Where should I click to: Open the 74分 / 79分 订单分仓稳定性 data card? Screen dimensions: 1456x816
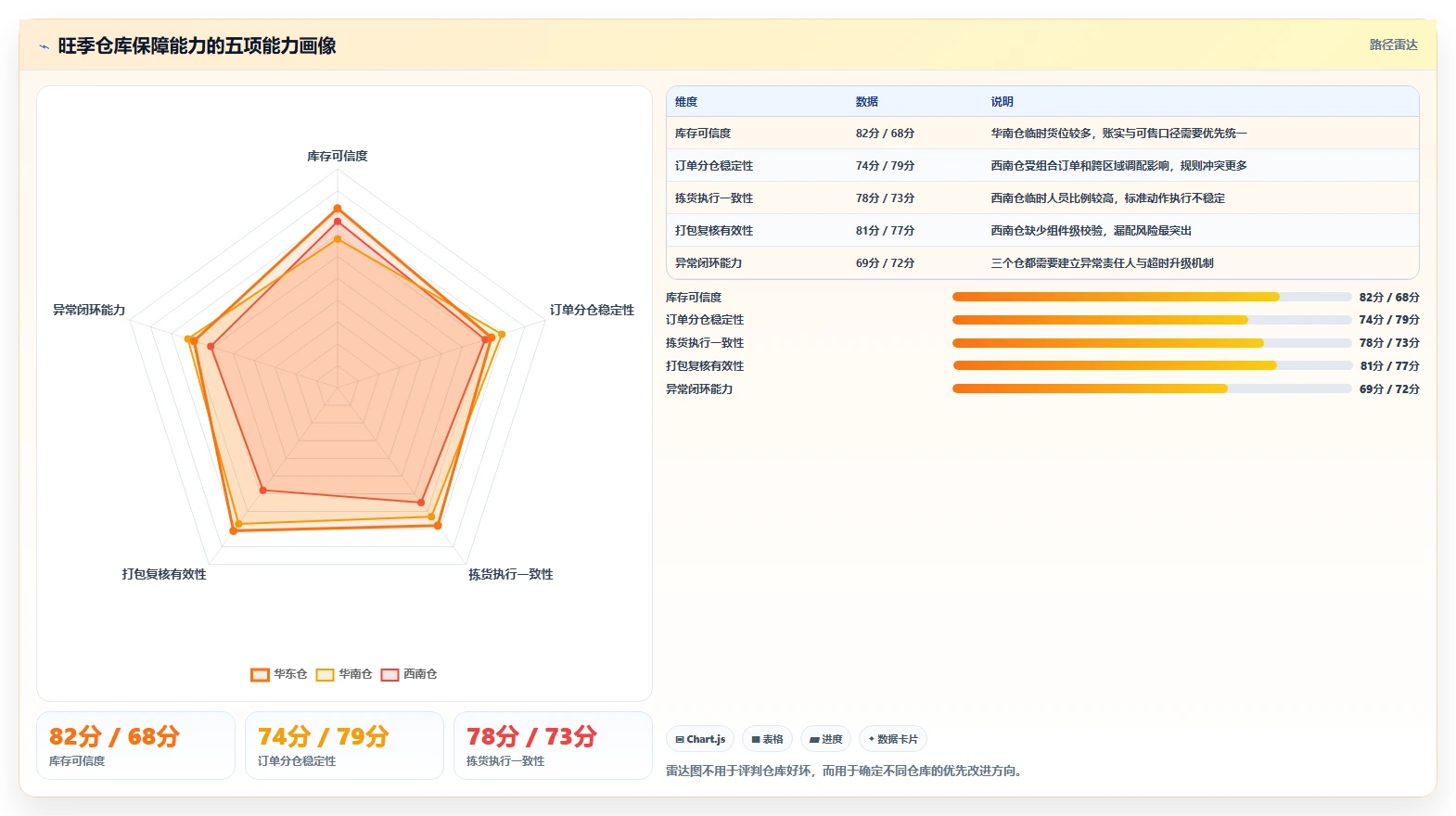344,746
